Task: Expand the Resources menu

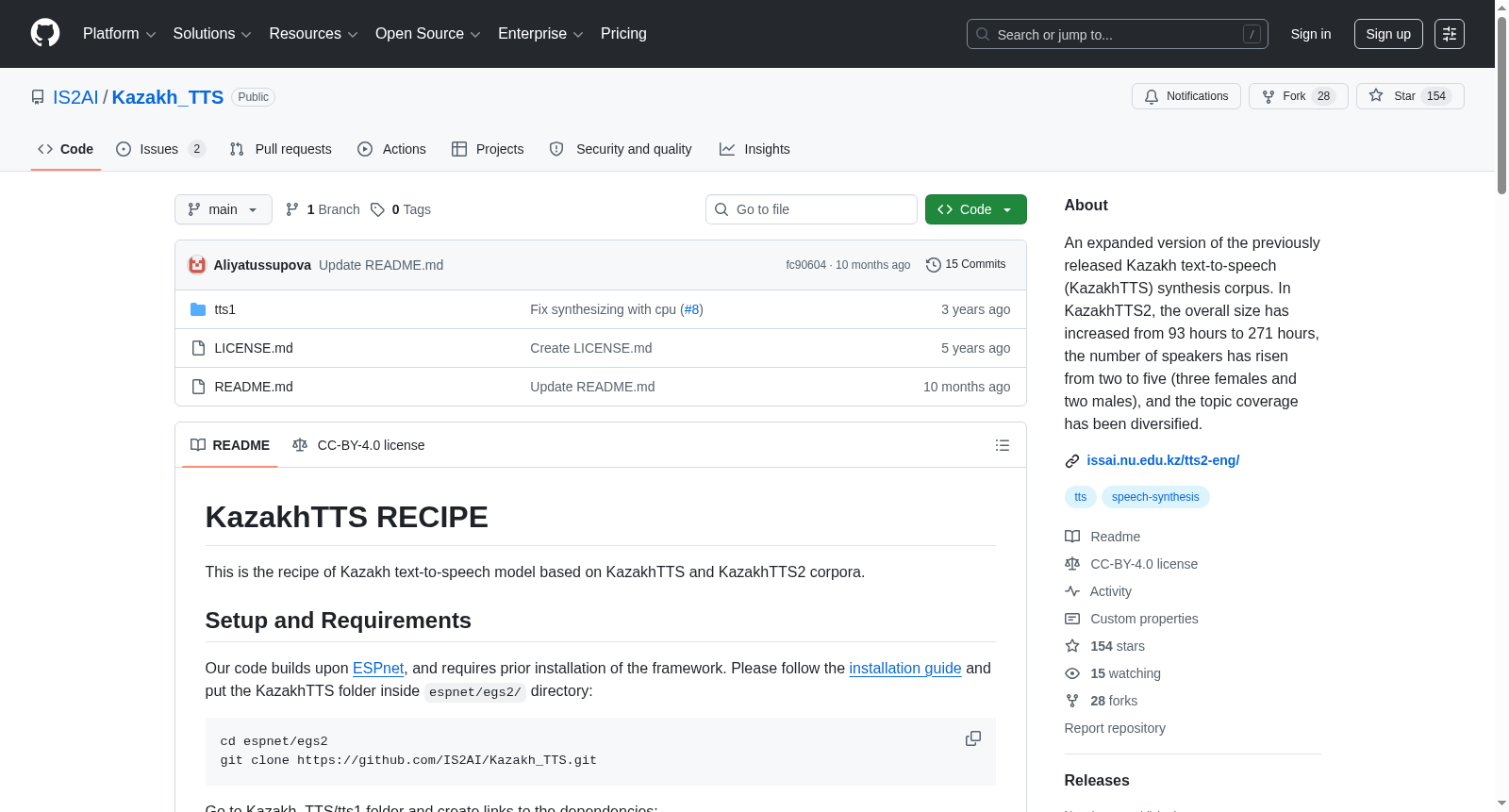Action: tap(313, 34)
